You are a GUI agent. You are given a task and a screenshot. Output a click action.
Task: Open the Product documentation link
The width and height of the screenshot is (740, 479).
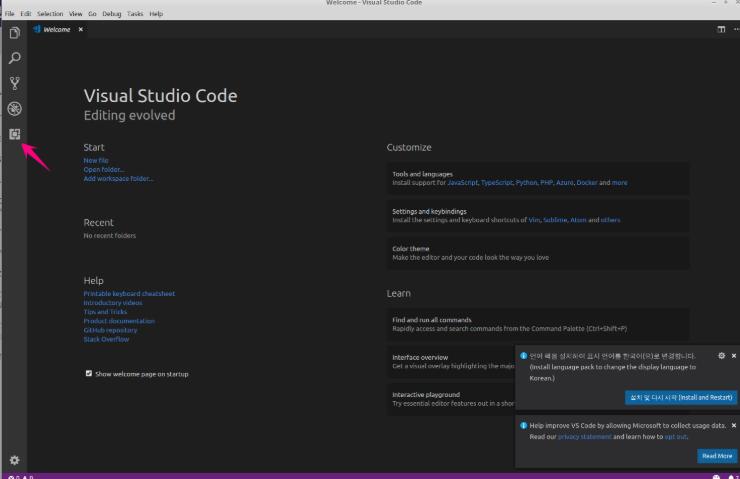(x=119, y=321)
